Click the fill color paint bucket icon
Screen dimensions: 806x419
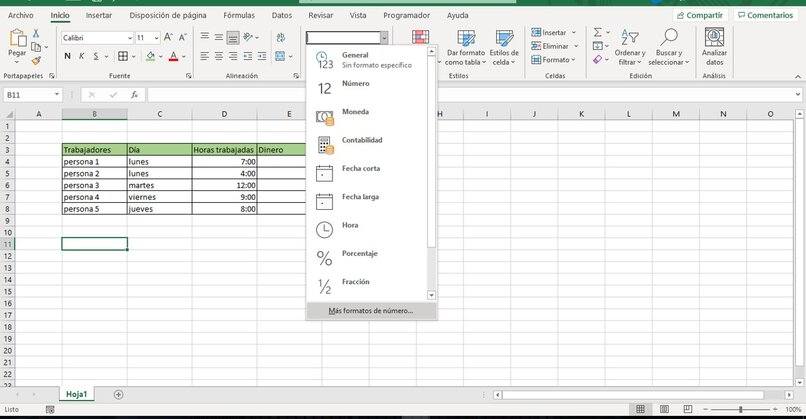[x=151, y=56]
